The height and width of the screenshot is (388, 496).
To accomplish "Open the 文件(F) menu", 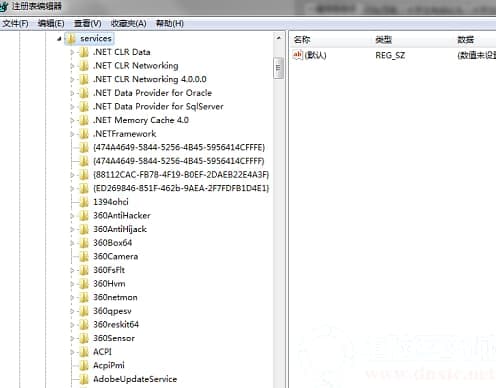I will [15, 23].
